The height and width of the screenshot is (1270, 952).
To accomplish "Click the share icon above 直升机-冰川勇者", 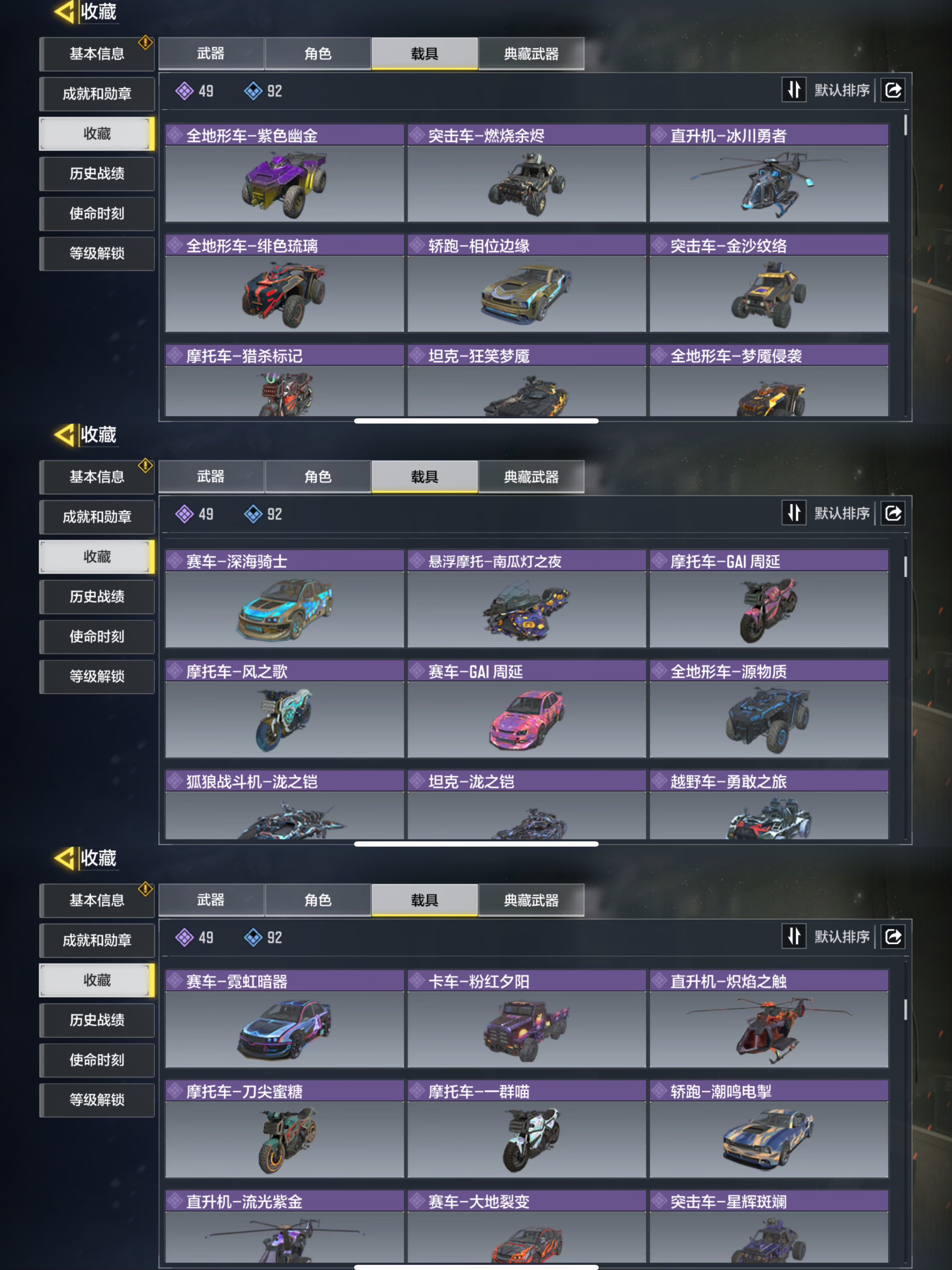I will pos(893,90).
